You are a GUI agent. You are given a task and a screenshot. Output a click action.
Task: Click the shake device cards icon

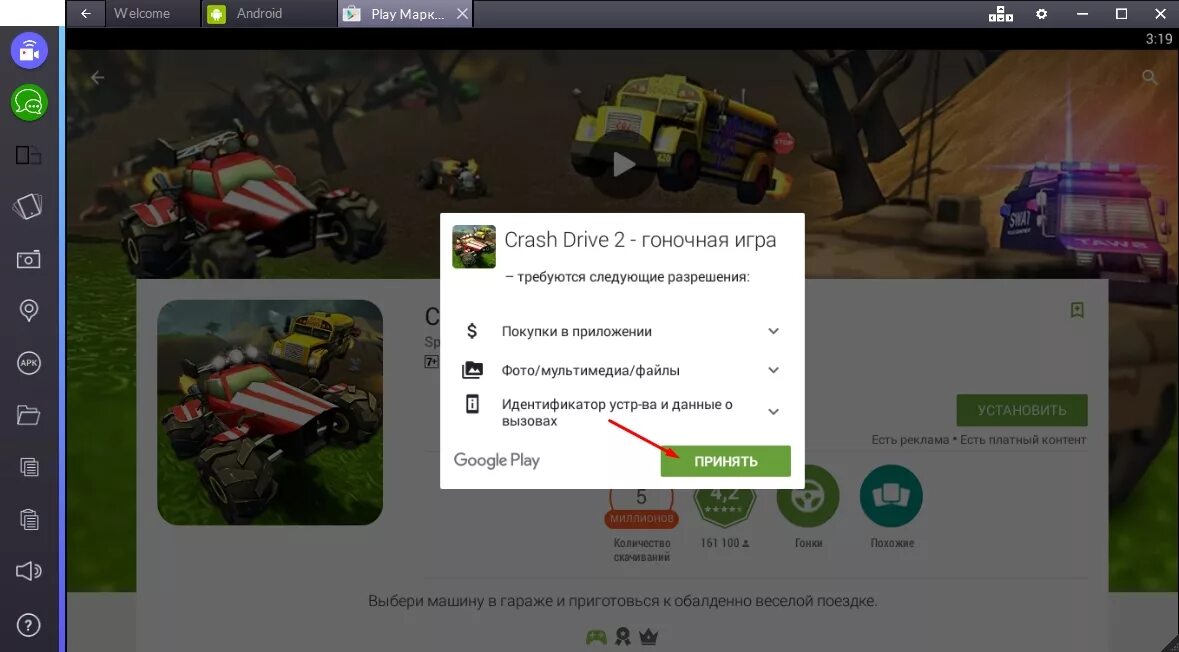(x=29, y=207)
